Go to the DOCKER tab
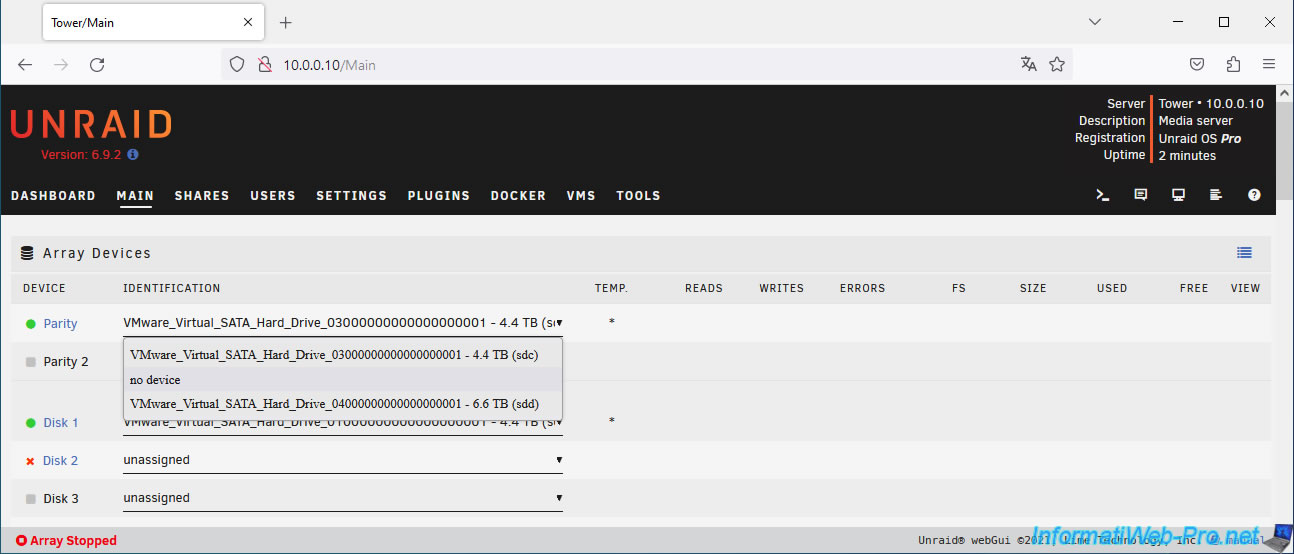 point(518,196)
